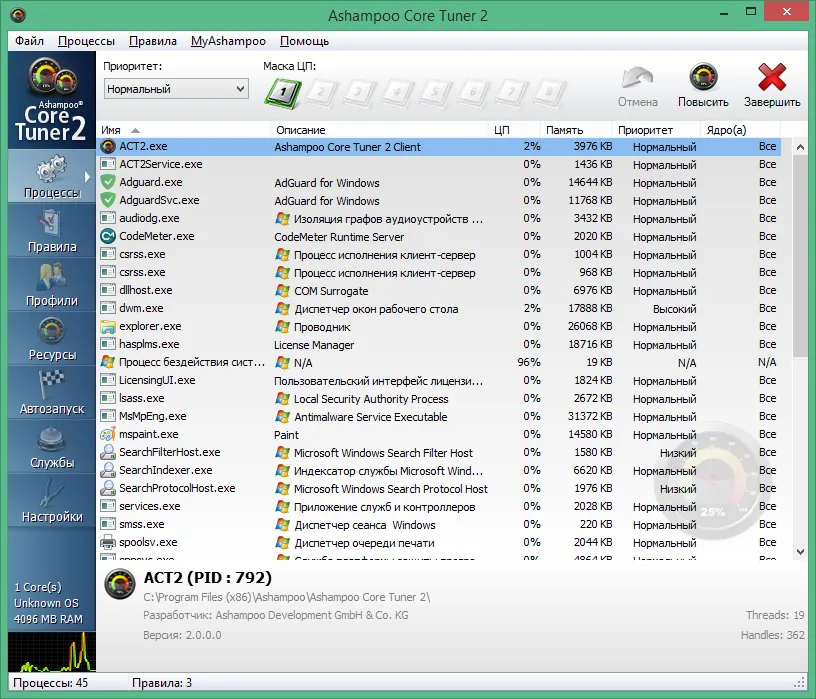The width and height of the screenshot is (816, 699).
Task: Select the lsass.exe process row
Action: pyautogui.click(x=439, y=399)
